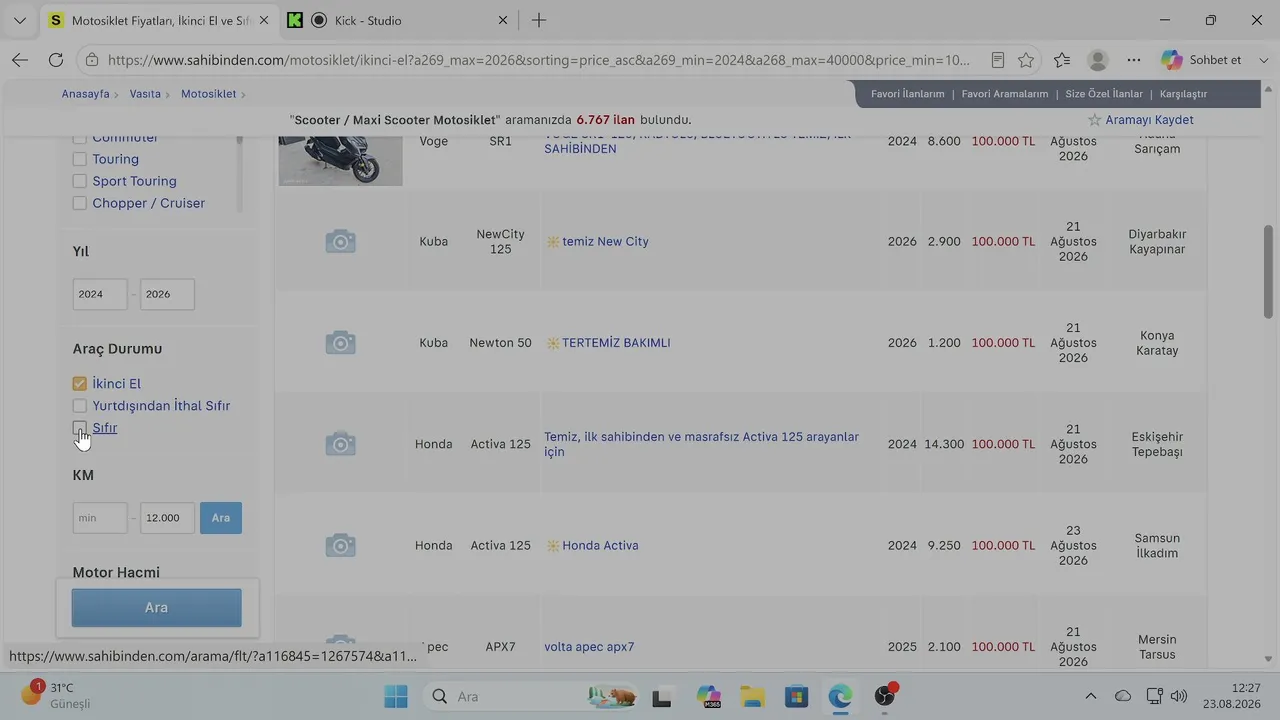Open reader view icon in address bar
This screenshot has width=1280, height=720.
click(x=997, y=60)
